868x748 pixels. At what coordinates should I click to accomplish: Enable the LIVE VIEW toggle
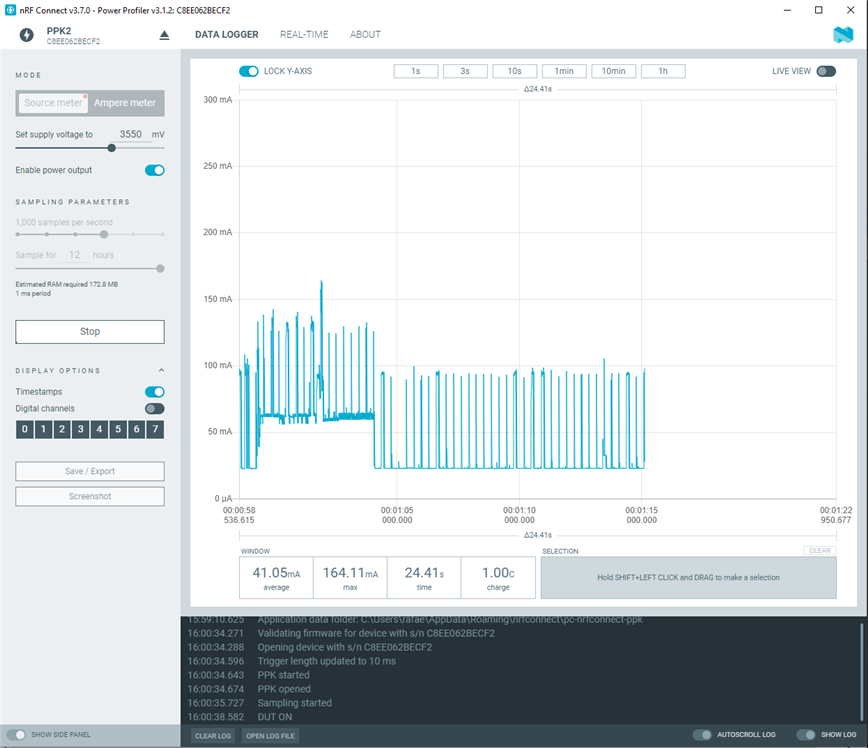(828, 71)
